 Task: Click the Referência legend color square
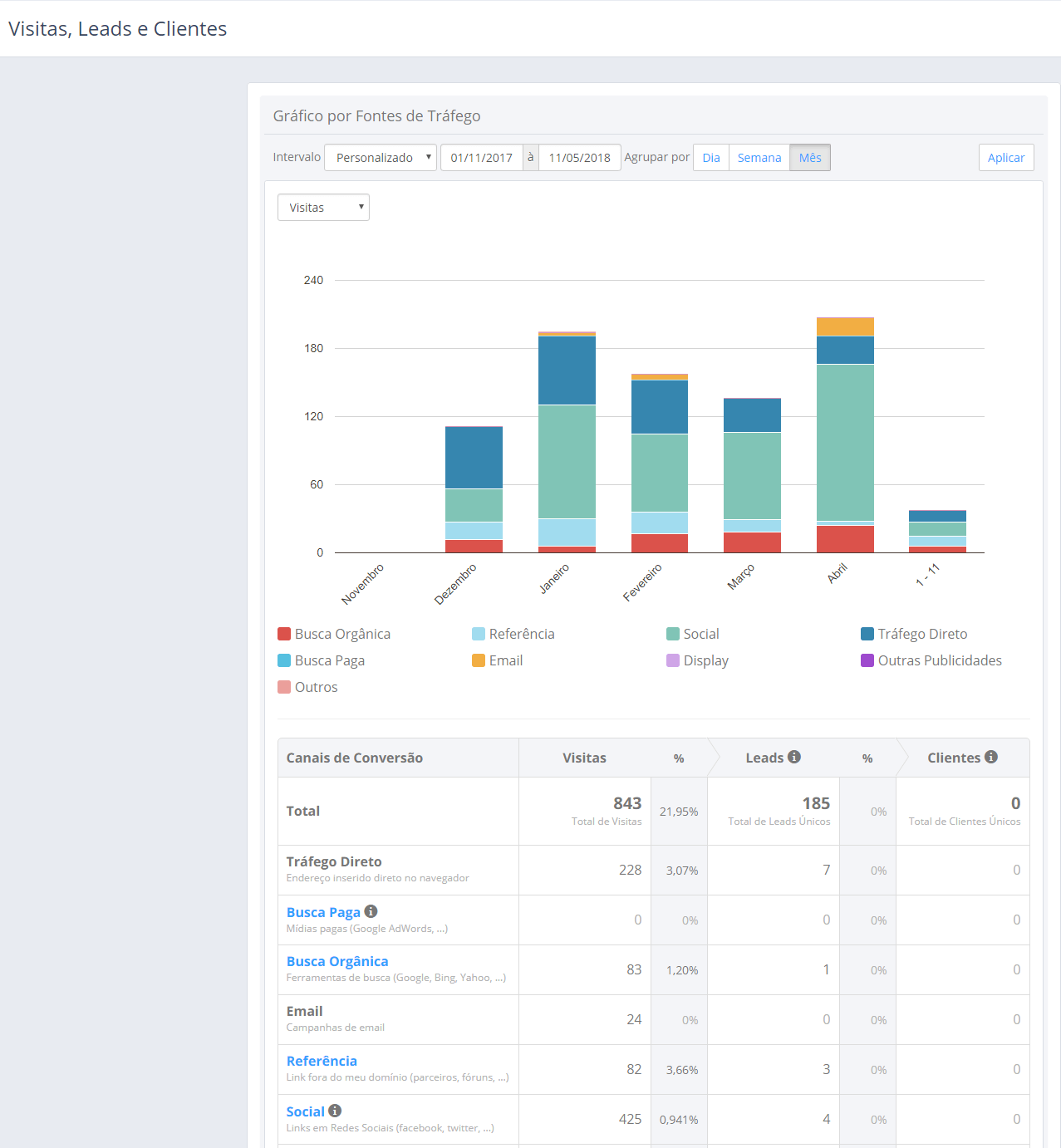coord(479,634)
